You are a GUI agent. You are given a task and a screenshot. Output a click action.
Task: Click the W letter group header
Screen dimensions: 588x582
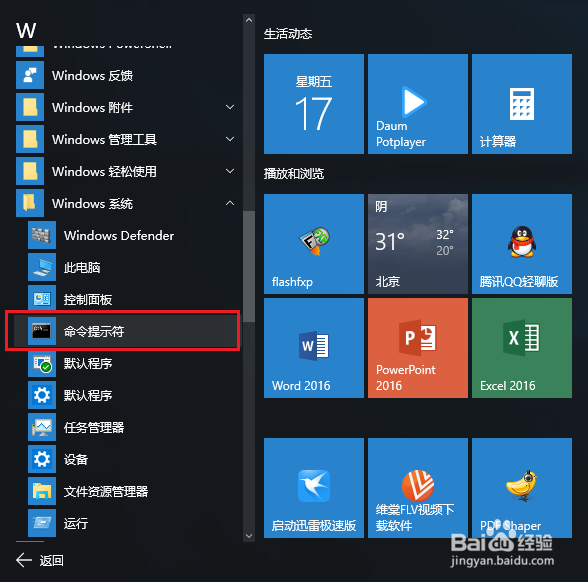point(26,30)
